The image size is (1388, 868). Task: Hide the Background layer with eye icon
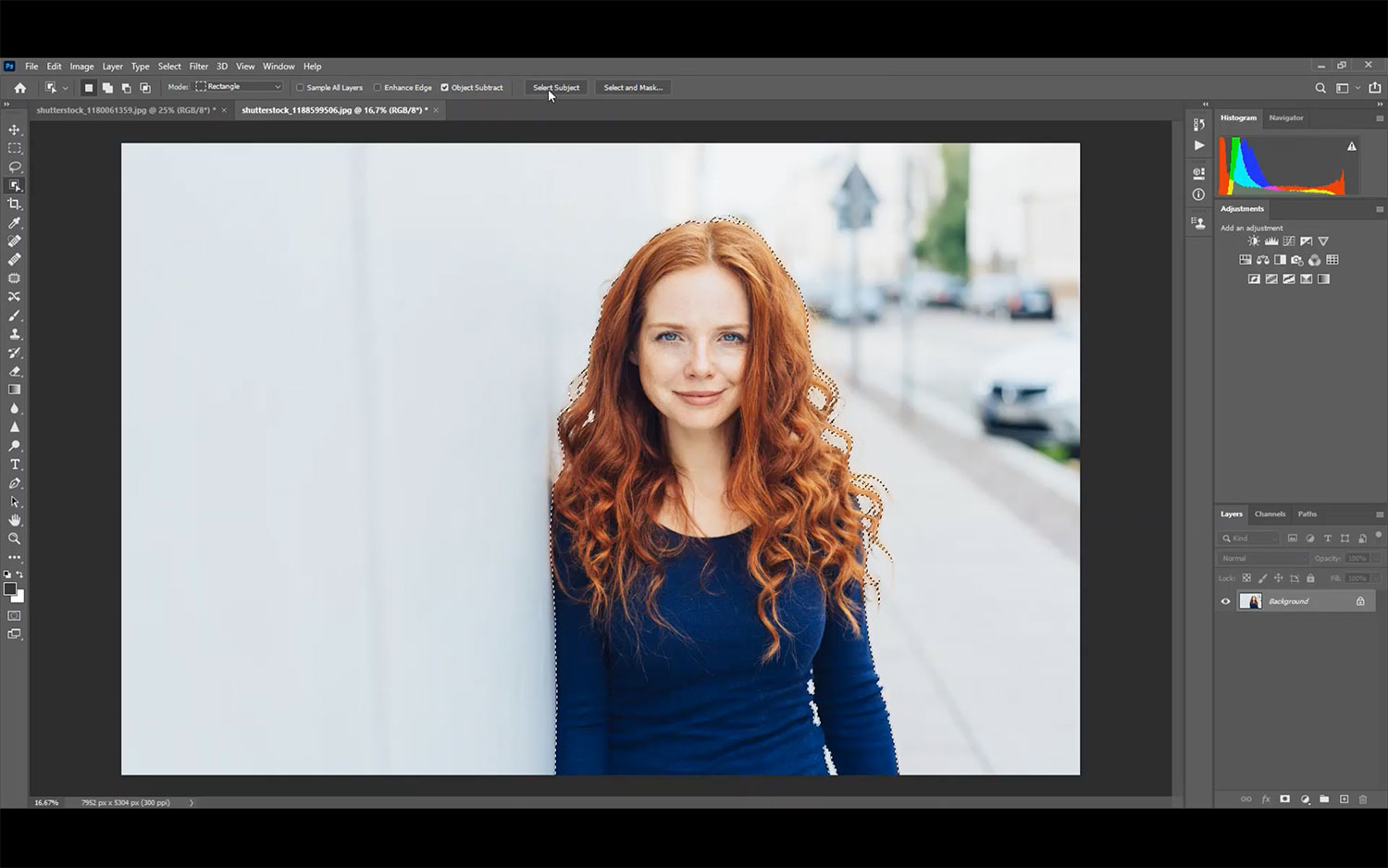point(1226,601)
